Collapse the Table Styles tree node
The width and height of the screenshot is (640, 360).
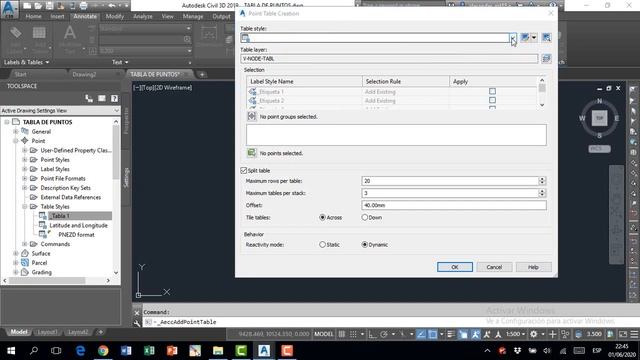pos(25,207)
